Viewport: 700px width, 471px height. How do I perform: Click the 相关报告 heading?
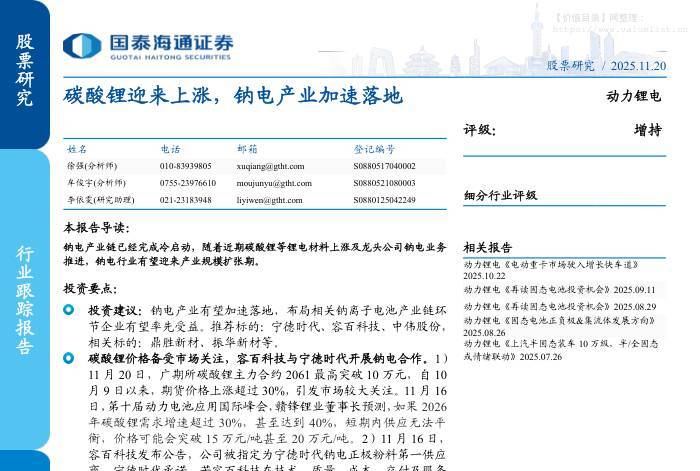tap(488, 247)
